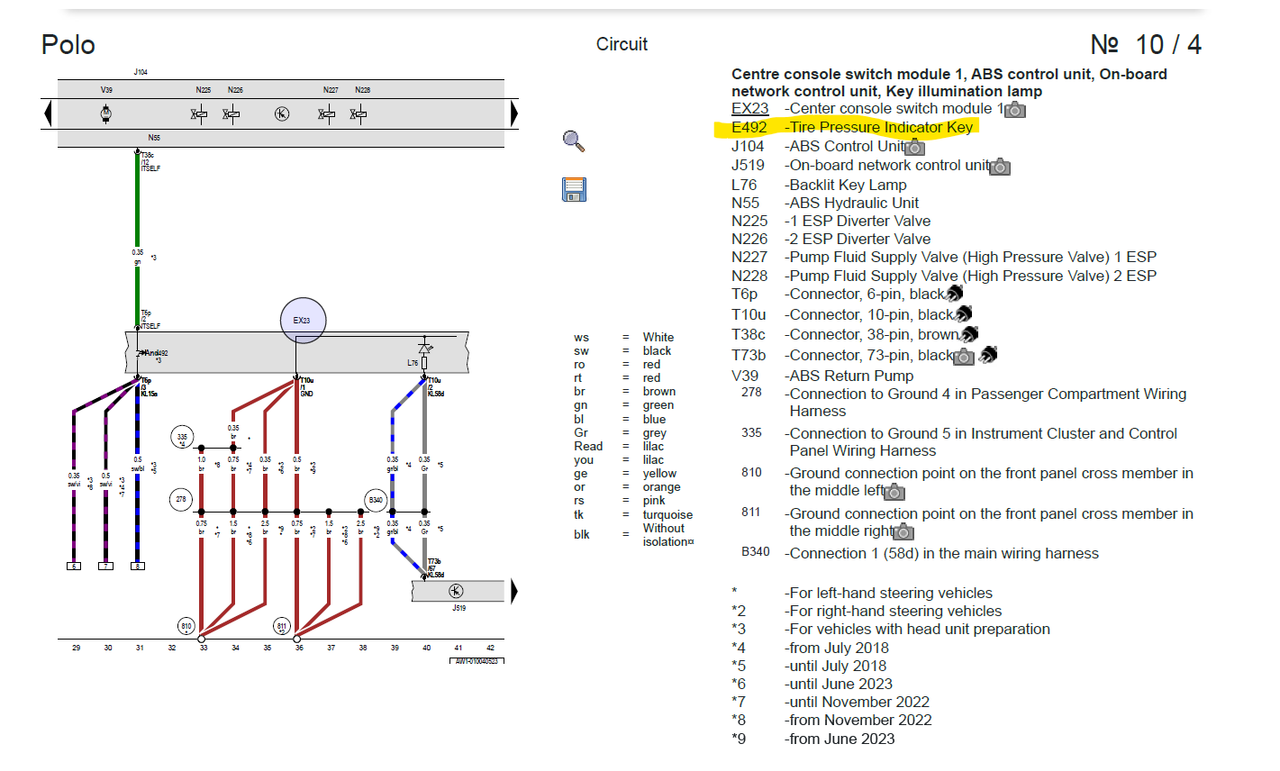1280x771 pixels.
Task: Click the 'or = orange' color legend row
Action: [x=627, y=488]
